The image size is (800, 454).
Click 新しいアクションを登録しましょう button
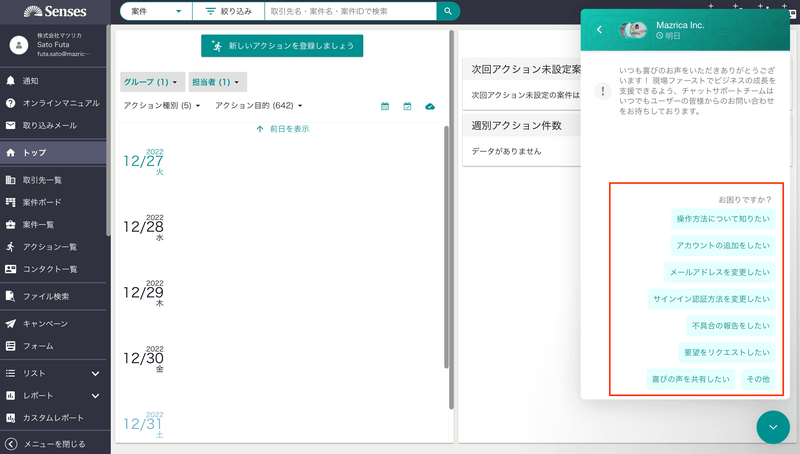pyautogui.click(x=282, y=46)
